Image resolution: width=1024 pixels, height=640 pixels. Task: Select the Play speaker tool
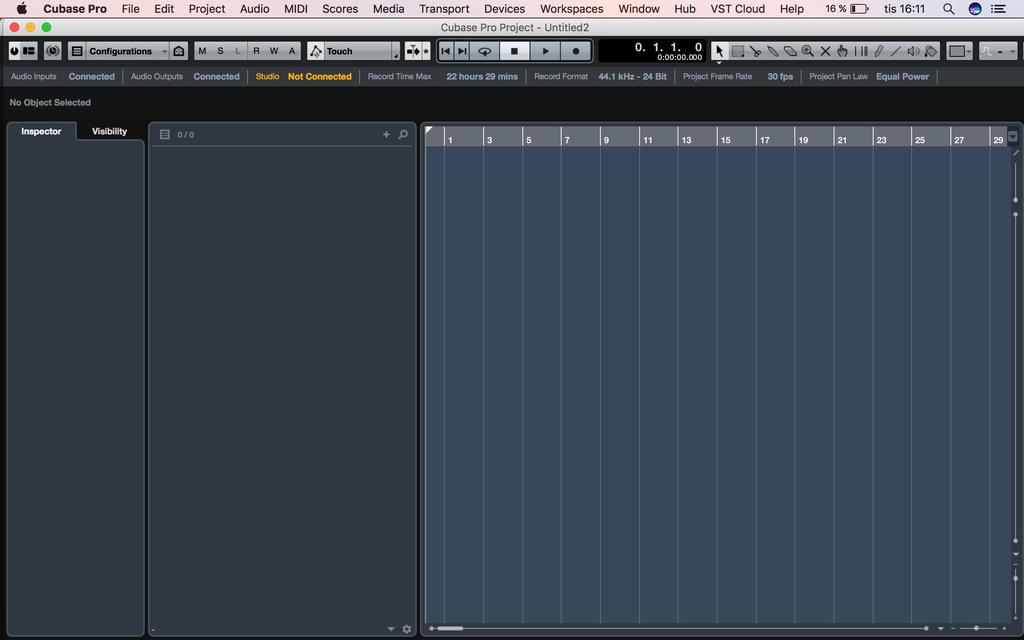click(913, 51)
